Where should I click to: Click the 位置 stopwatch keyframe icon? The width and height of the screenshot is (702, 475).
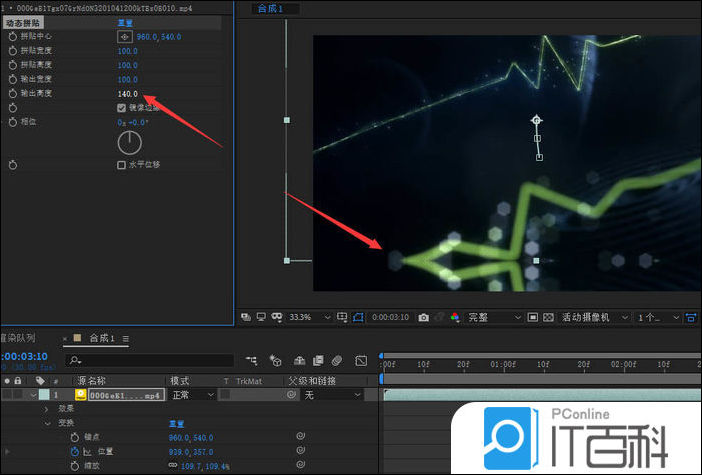74,452
